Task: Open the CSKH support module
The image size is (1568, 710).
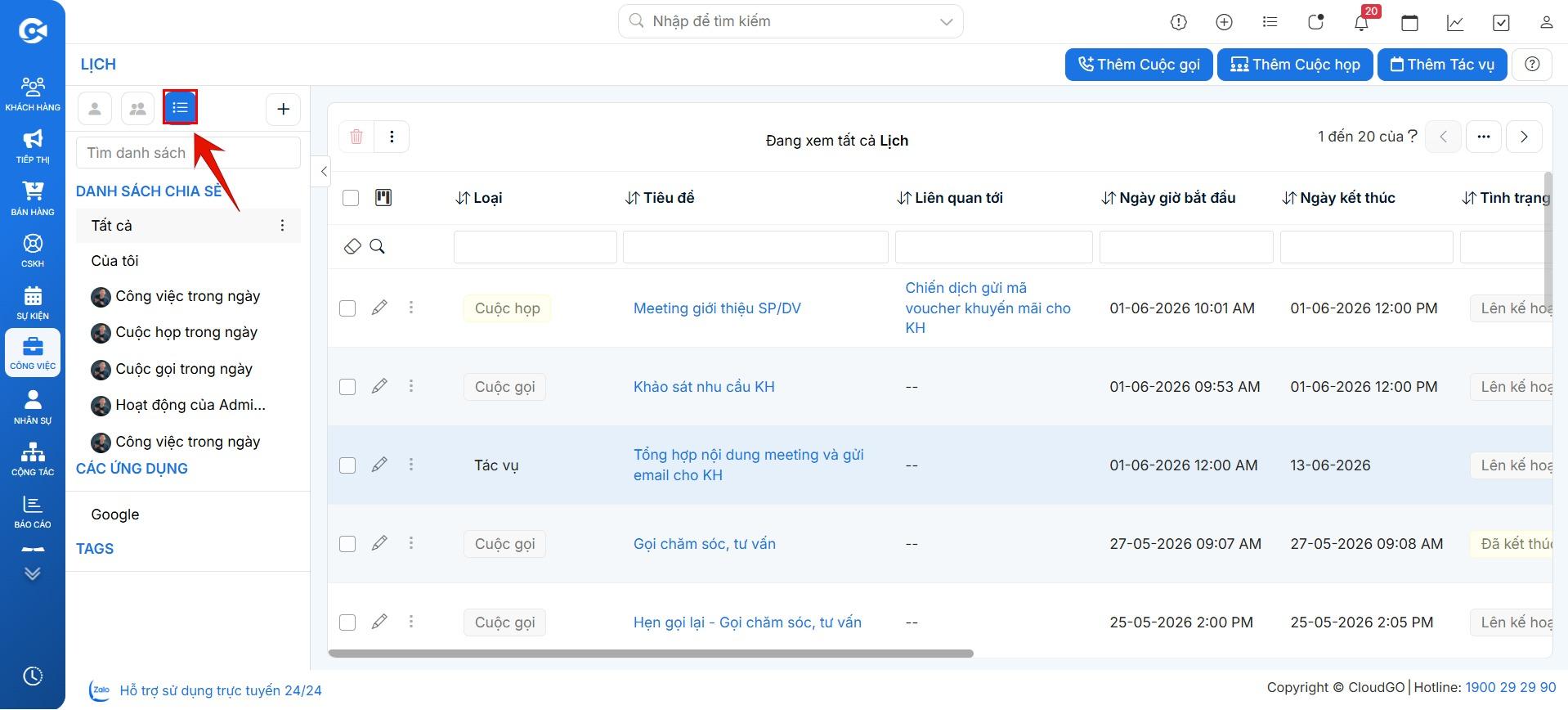Action: (33, 250)
